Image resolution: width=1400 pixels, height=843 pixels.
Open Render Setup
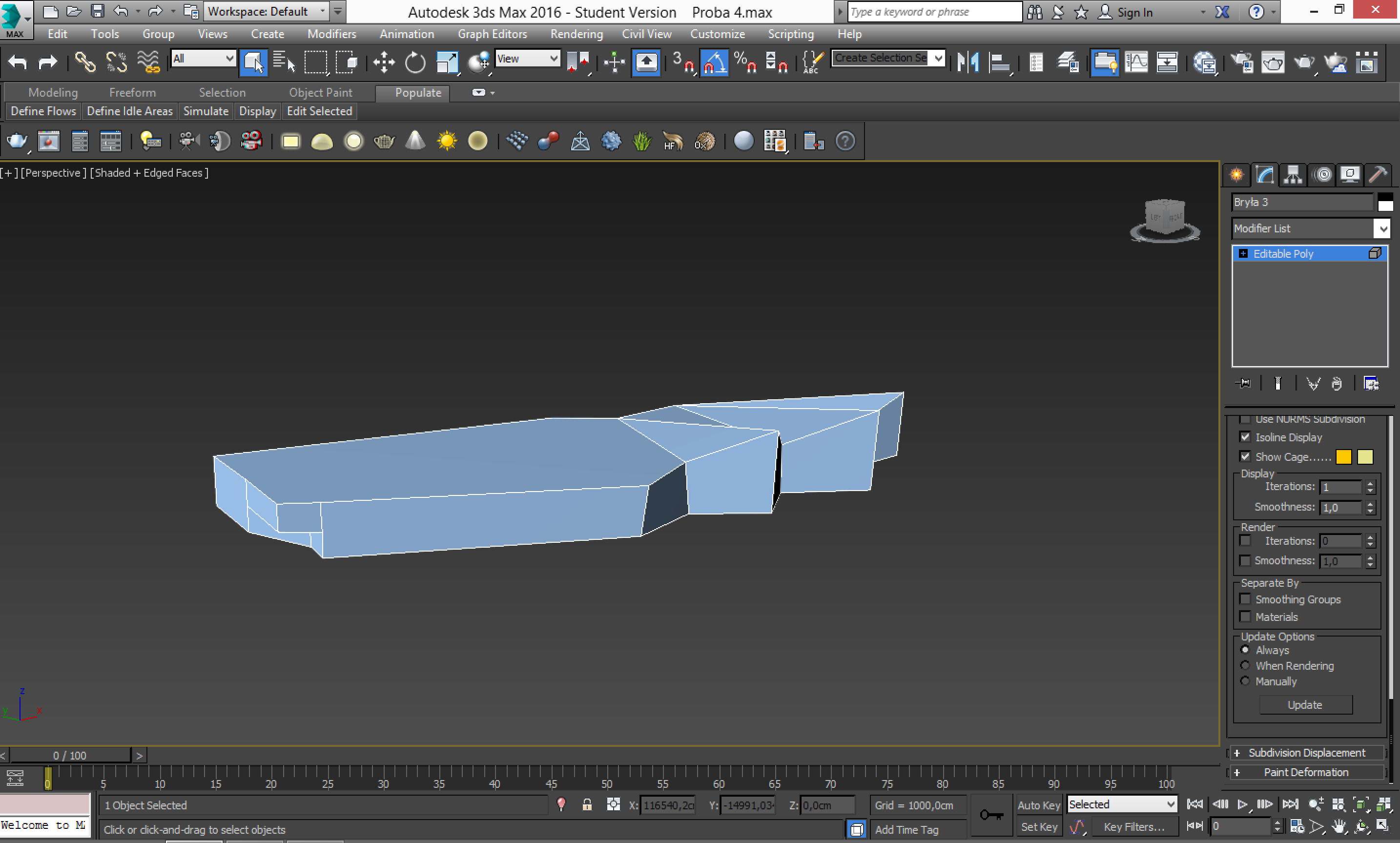(x=1241, y=62)
